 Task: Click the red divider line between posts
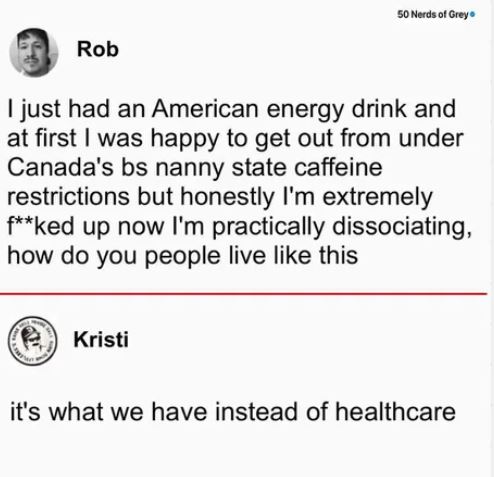click(x=243, y=294)
